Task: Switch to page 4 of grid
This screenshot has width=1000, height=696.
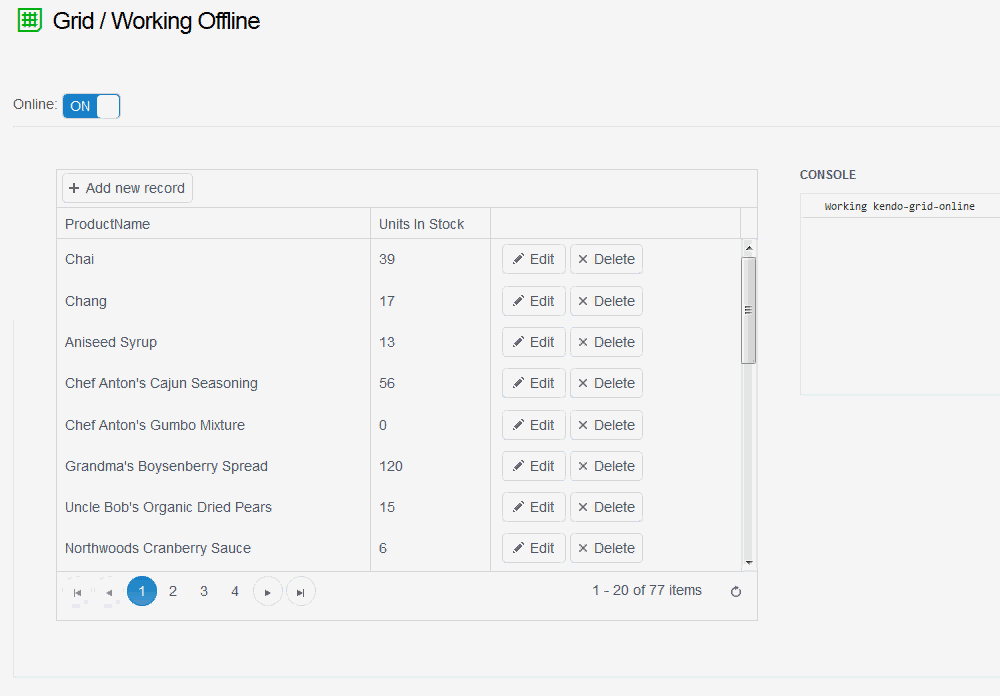Action: [235, 591]
